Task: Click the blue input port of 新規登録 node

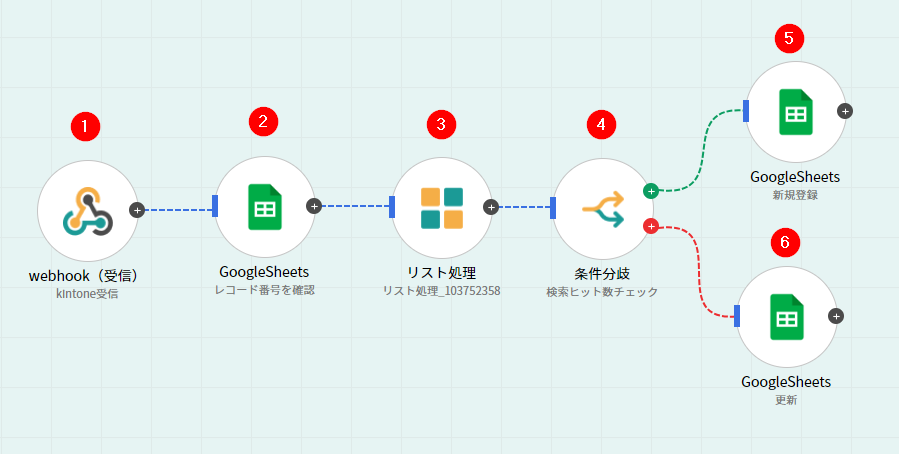Action: [746, 111]
